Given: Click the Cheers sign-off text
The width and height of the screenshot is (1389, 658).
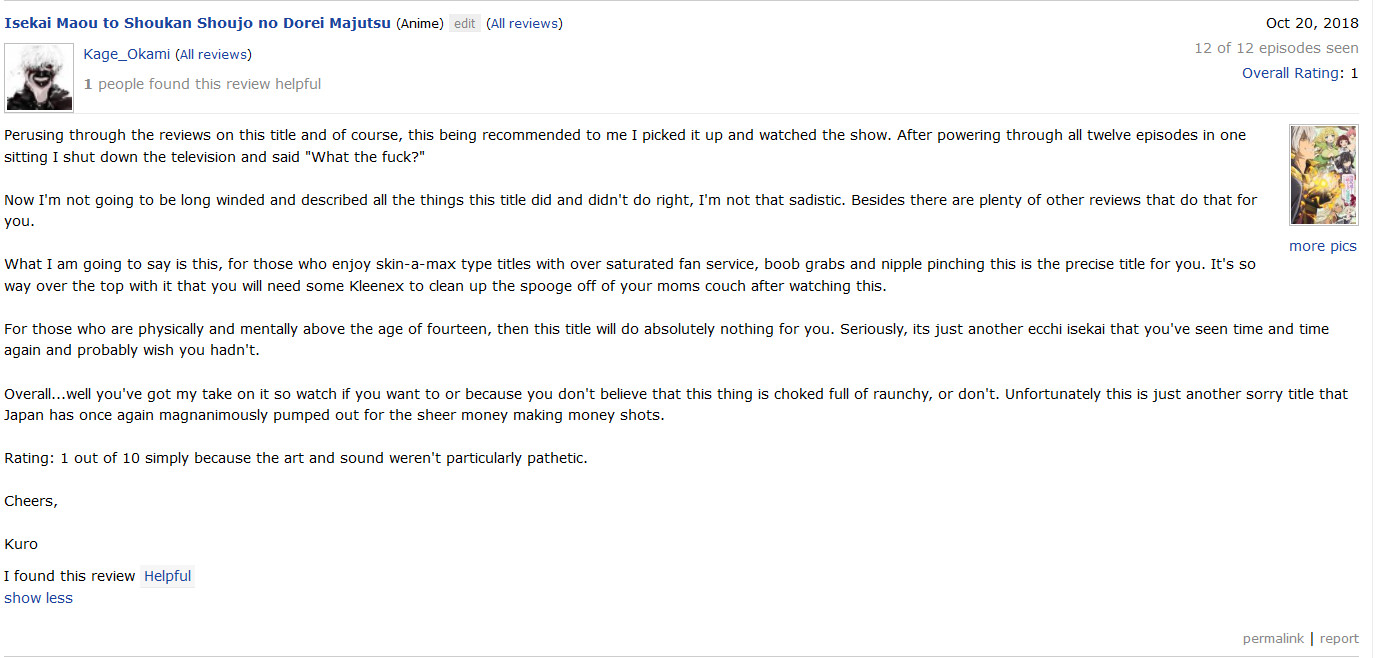Looking at the screenshot, I should tap(30, 501).
